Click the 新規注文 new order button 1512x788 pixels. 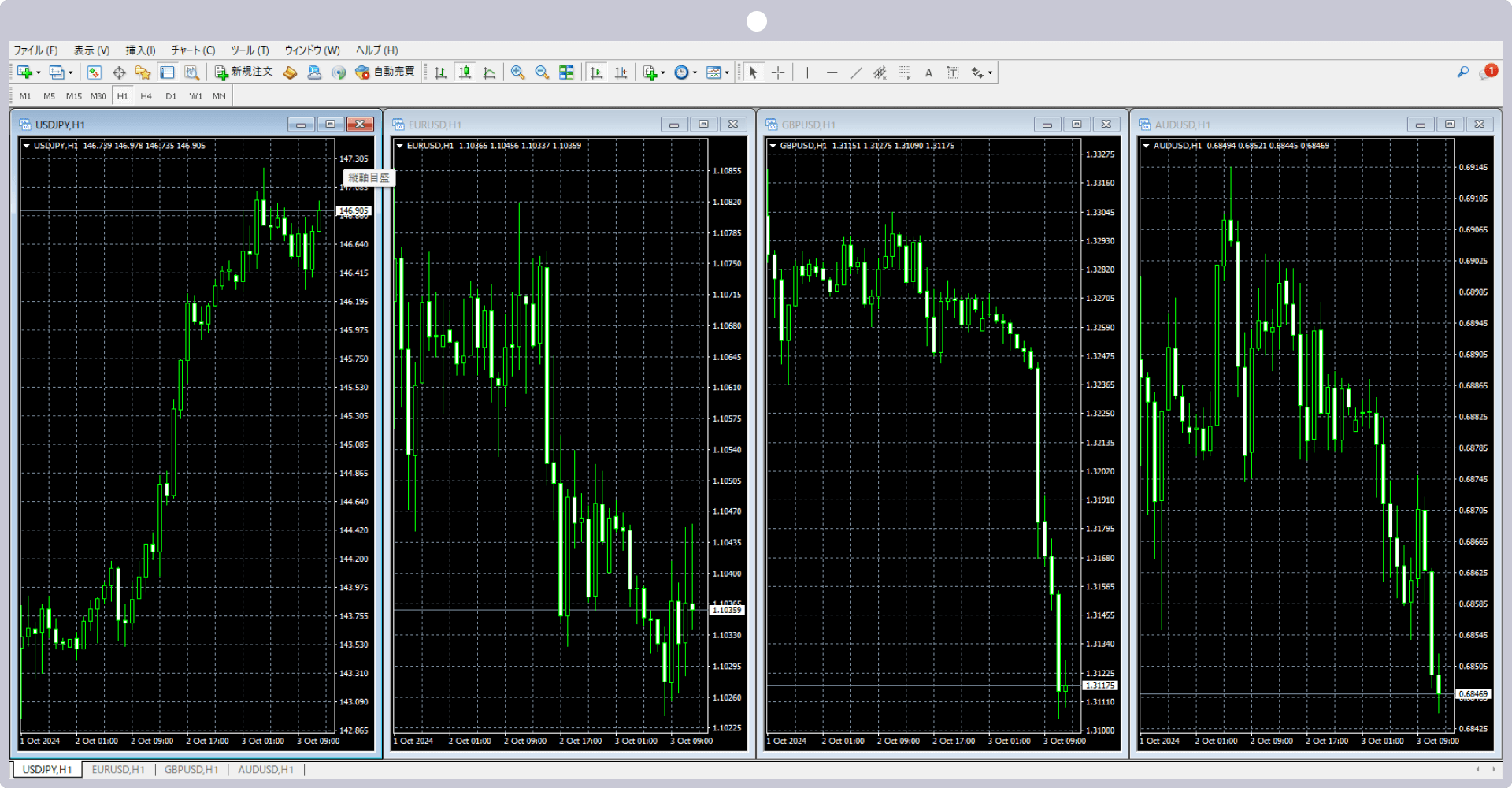pyautogui.click(x=244, y=72)
